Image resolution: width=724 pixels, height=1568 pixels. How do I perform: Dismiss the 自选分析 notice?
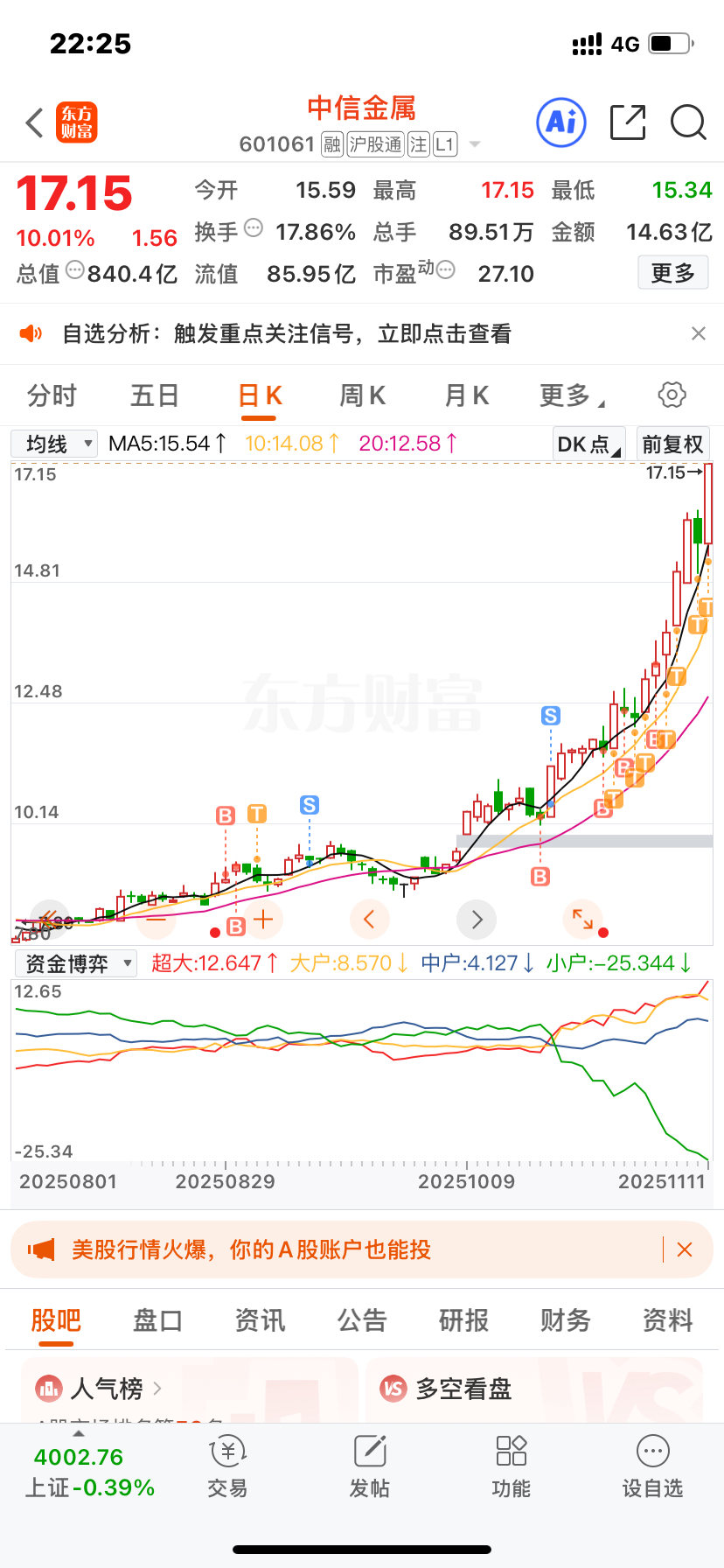[698, 333]
